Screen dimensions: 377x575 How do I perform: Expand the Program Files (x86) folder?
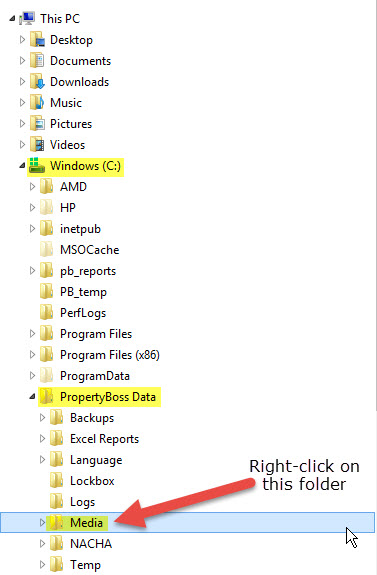coord(32,355)
